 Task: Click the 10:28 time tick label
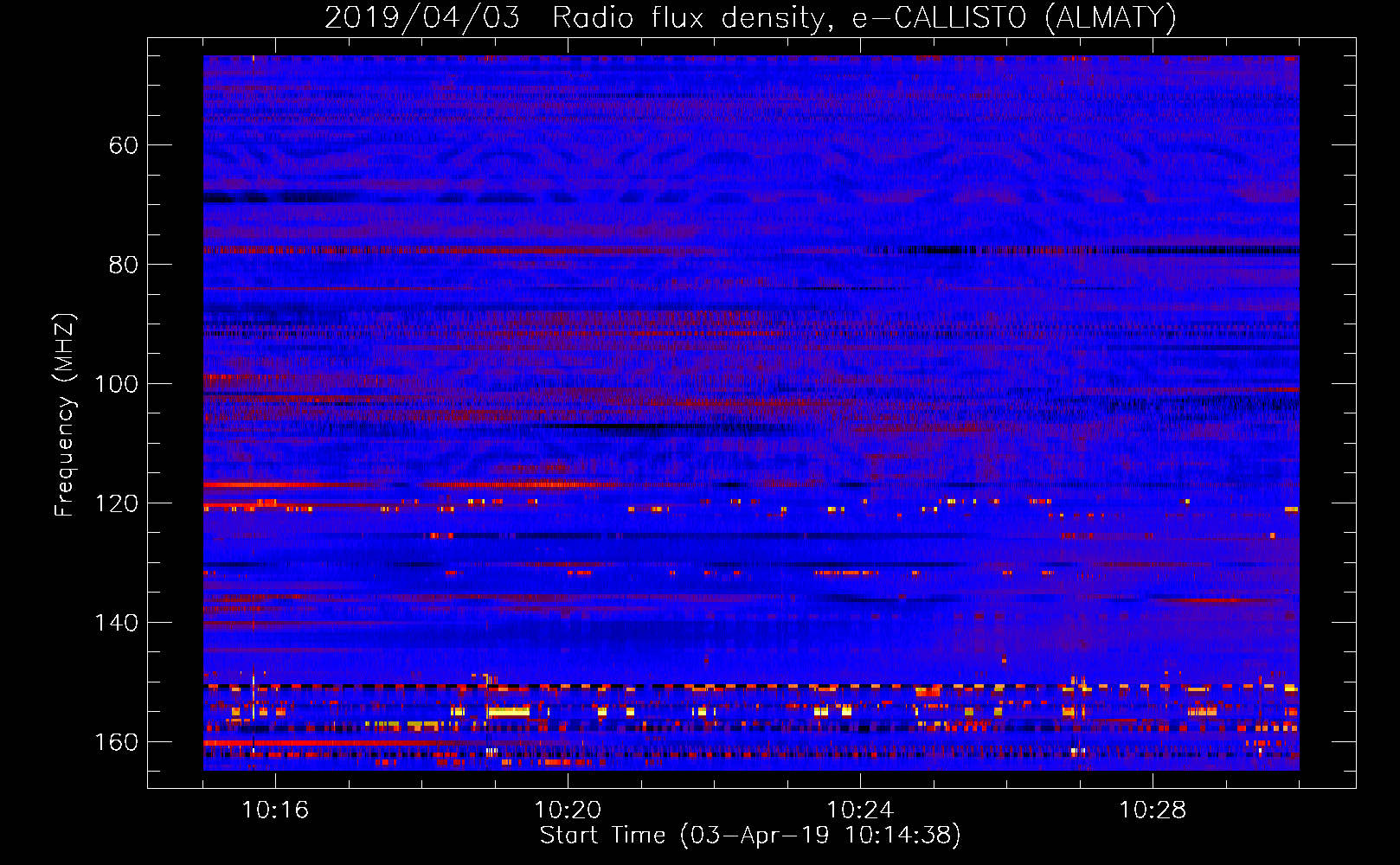coord(1153,811)
